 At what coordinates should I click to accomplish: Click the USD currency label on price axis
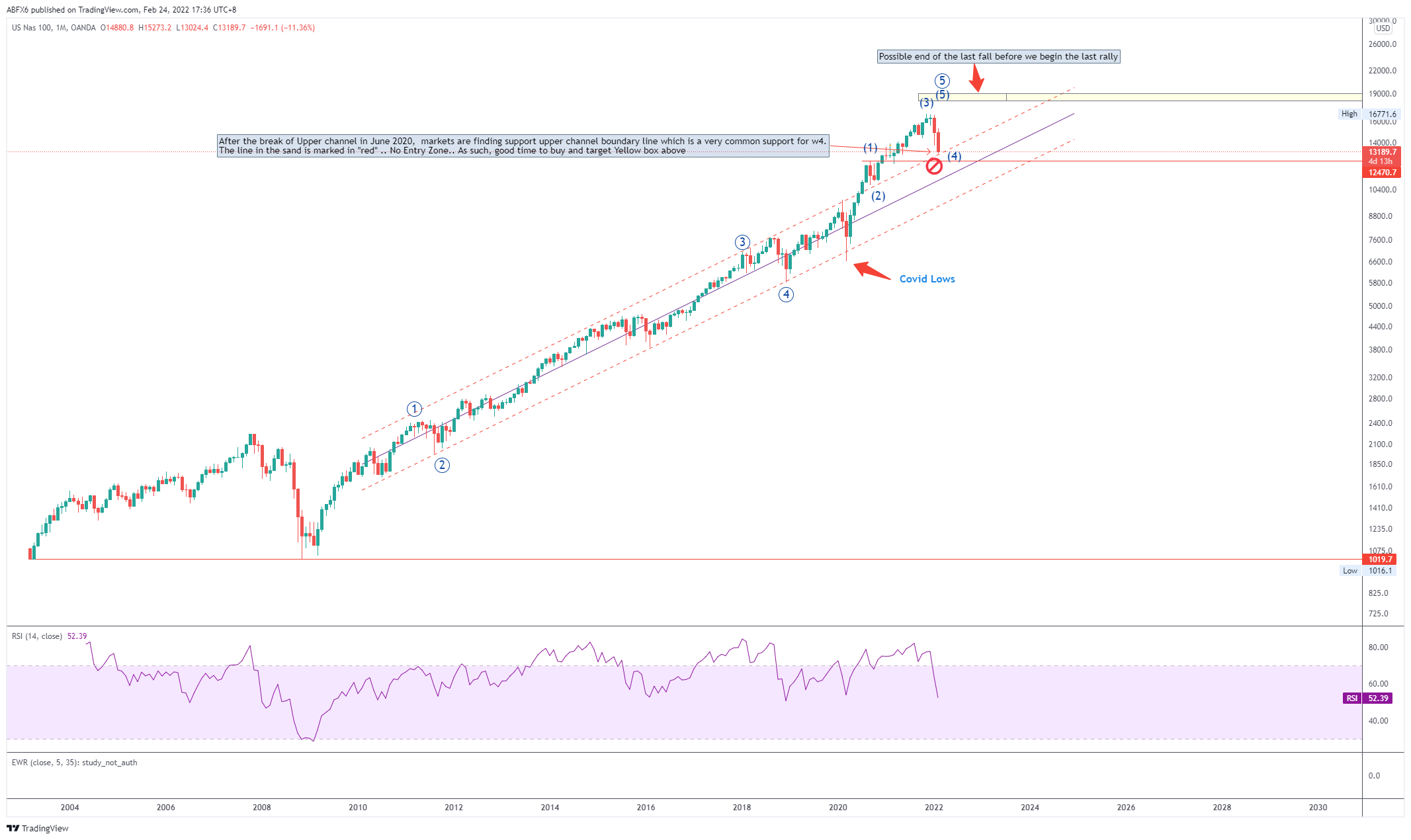coord(1383,28)
